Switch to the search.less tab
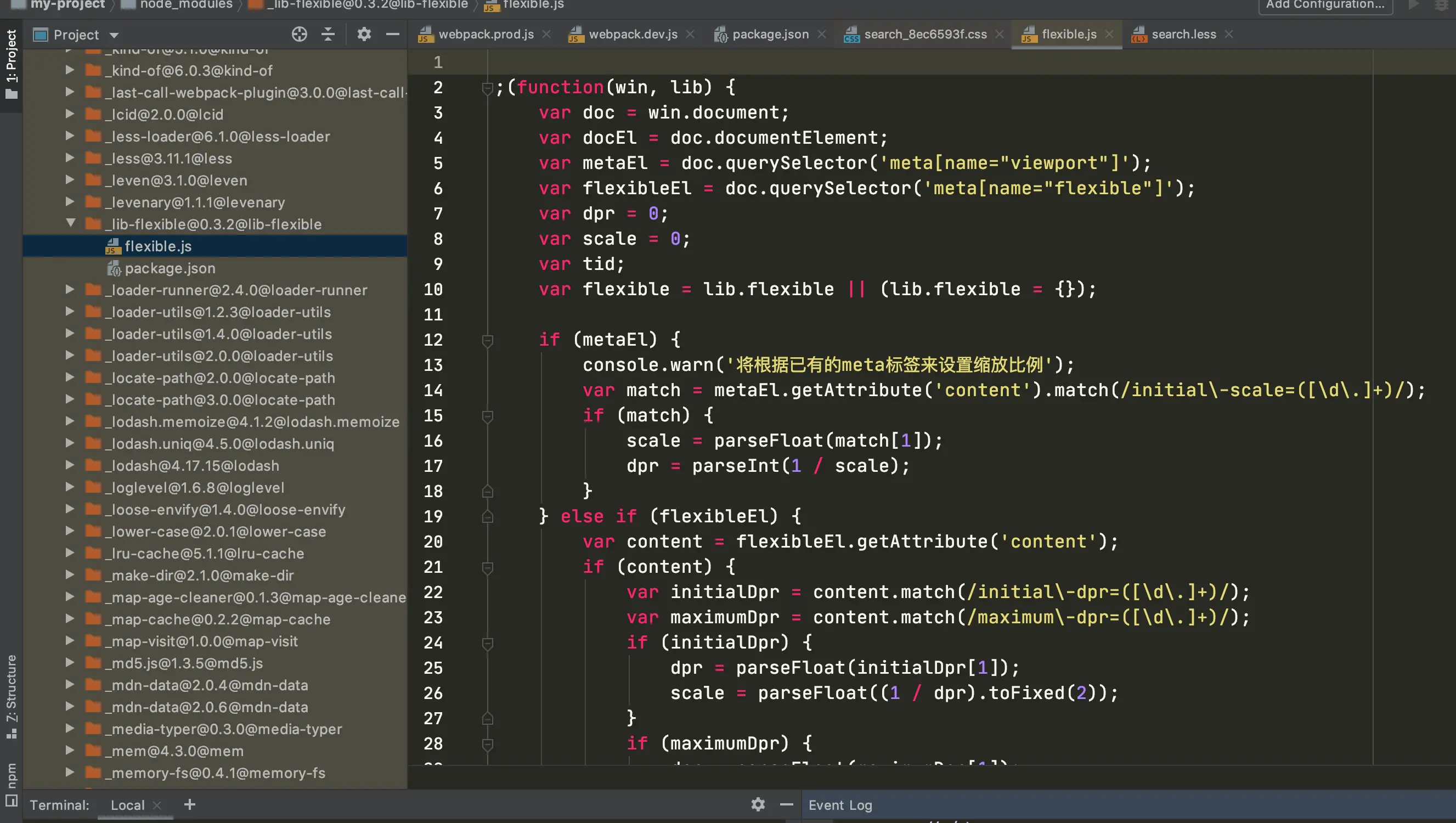The width and height of the screenshot is (1456, 823). [x=1183, y=35]
